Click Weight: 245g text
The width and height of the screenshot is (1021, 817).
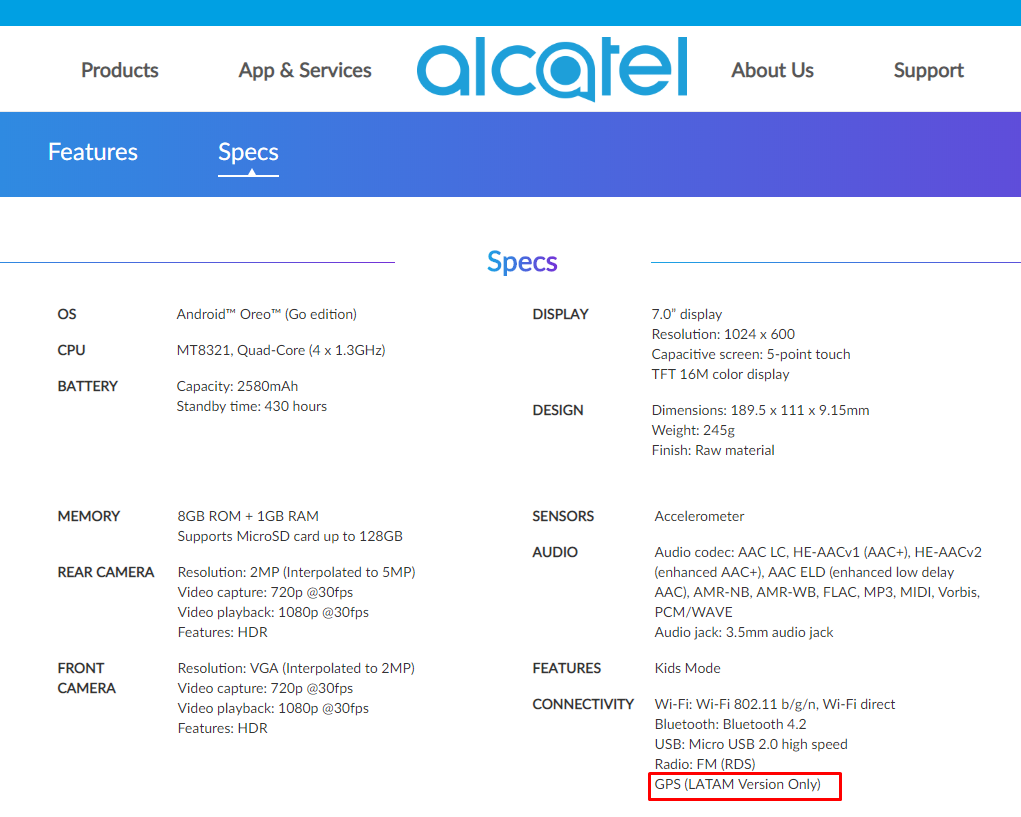tap(693, 430)
